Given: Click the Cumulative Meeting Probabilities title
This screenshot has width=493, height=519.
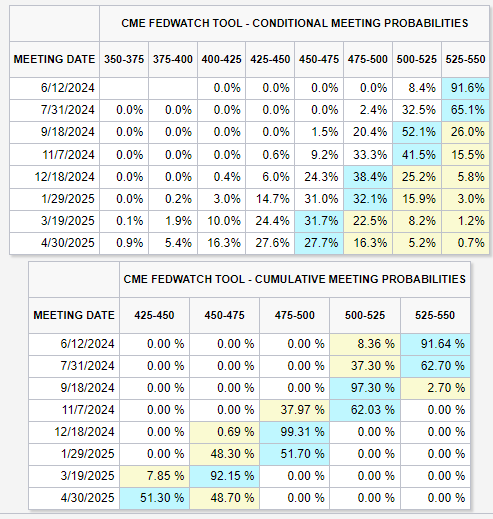Looking at the screenshot, I should click(295, 279).
